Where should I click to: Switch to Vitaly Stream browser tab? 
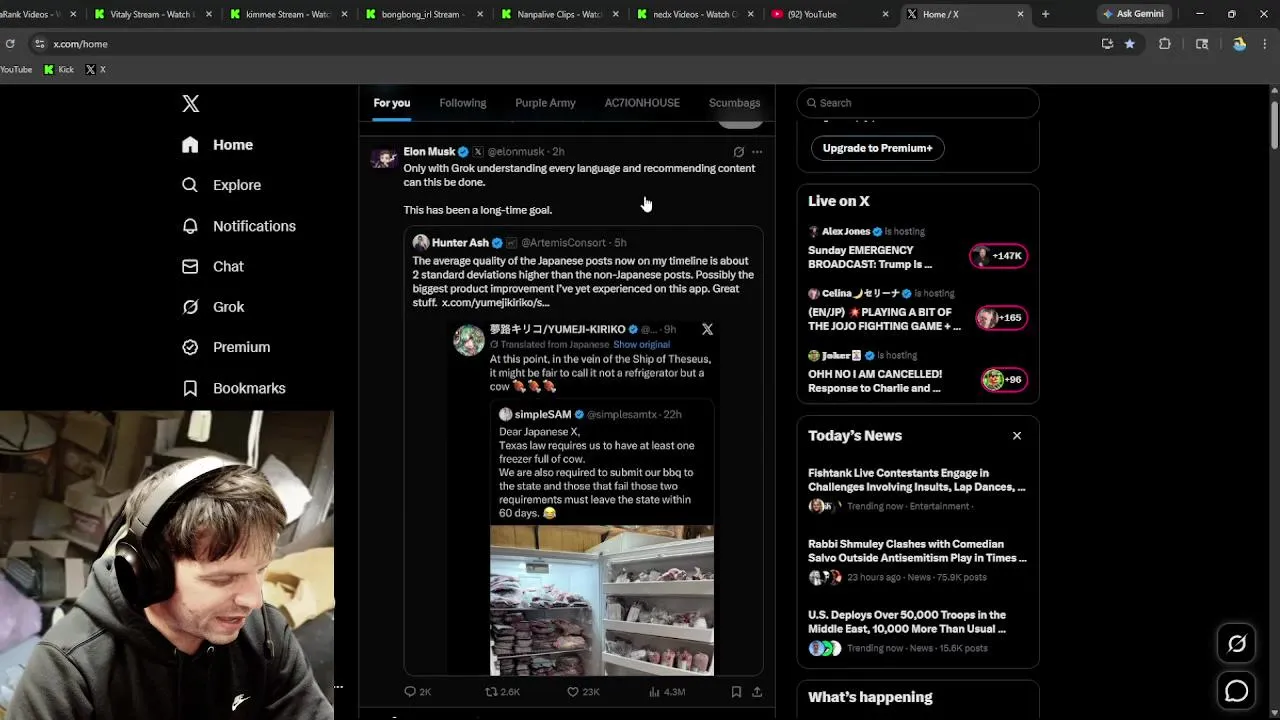point(151,14)
